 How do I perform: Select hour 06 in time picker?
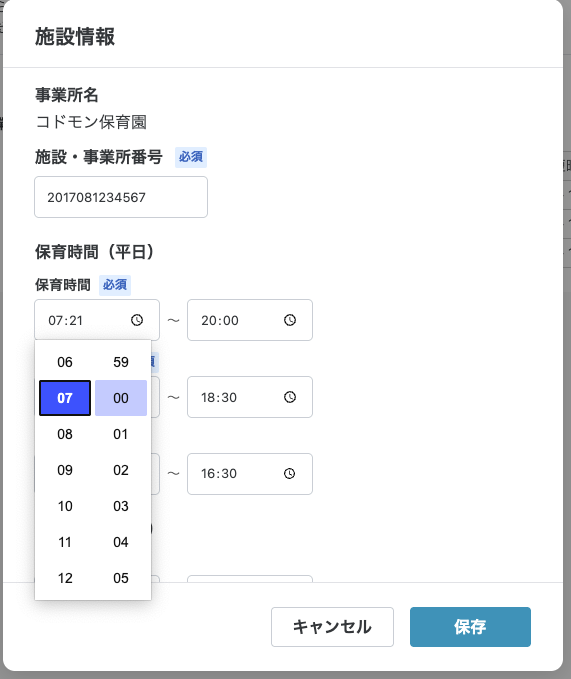pos(65,362)
